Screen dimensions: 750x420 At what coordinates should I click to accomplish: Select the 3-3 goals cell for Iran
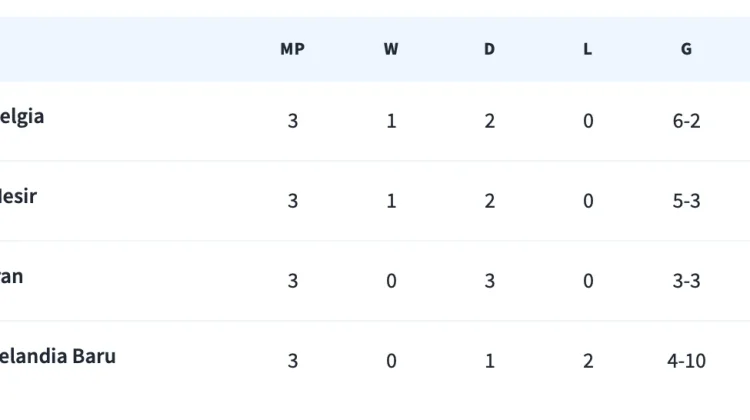point(686,281)
